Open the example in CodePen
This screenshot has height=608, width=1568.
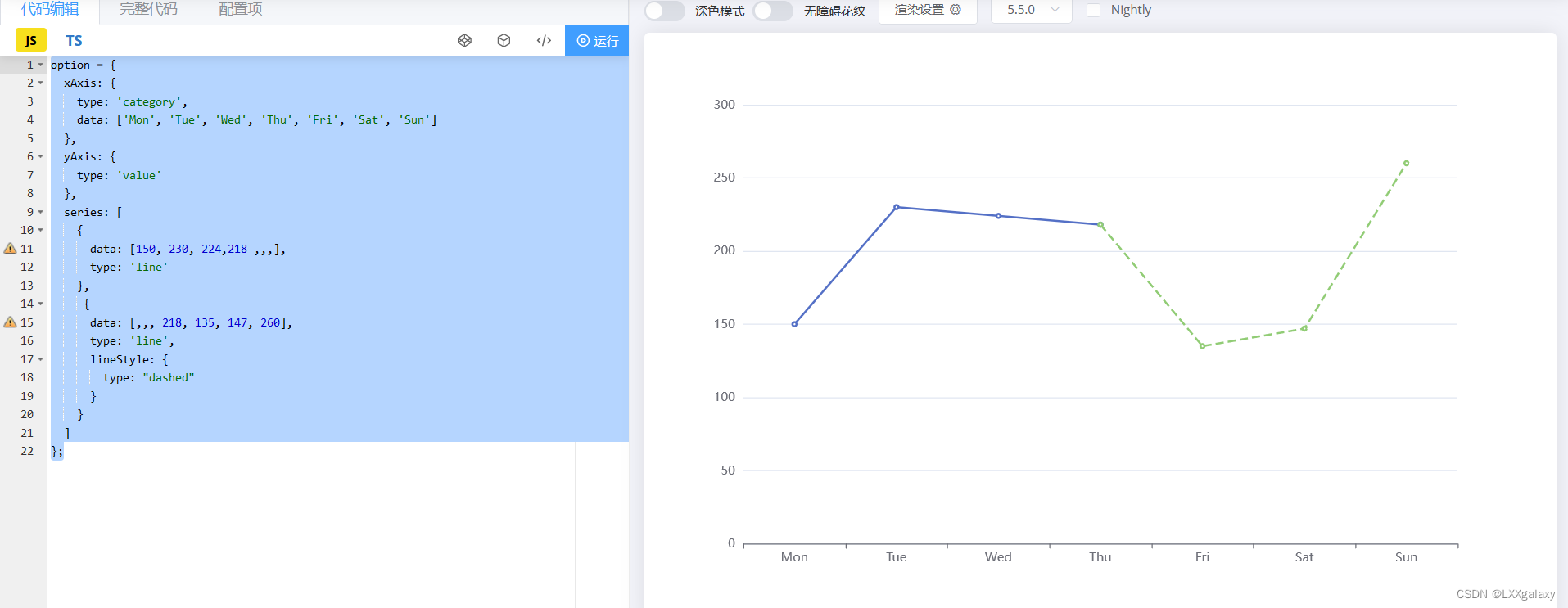(x=464, y=40)
